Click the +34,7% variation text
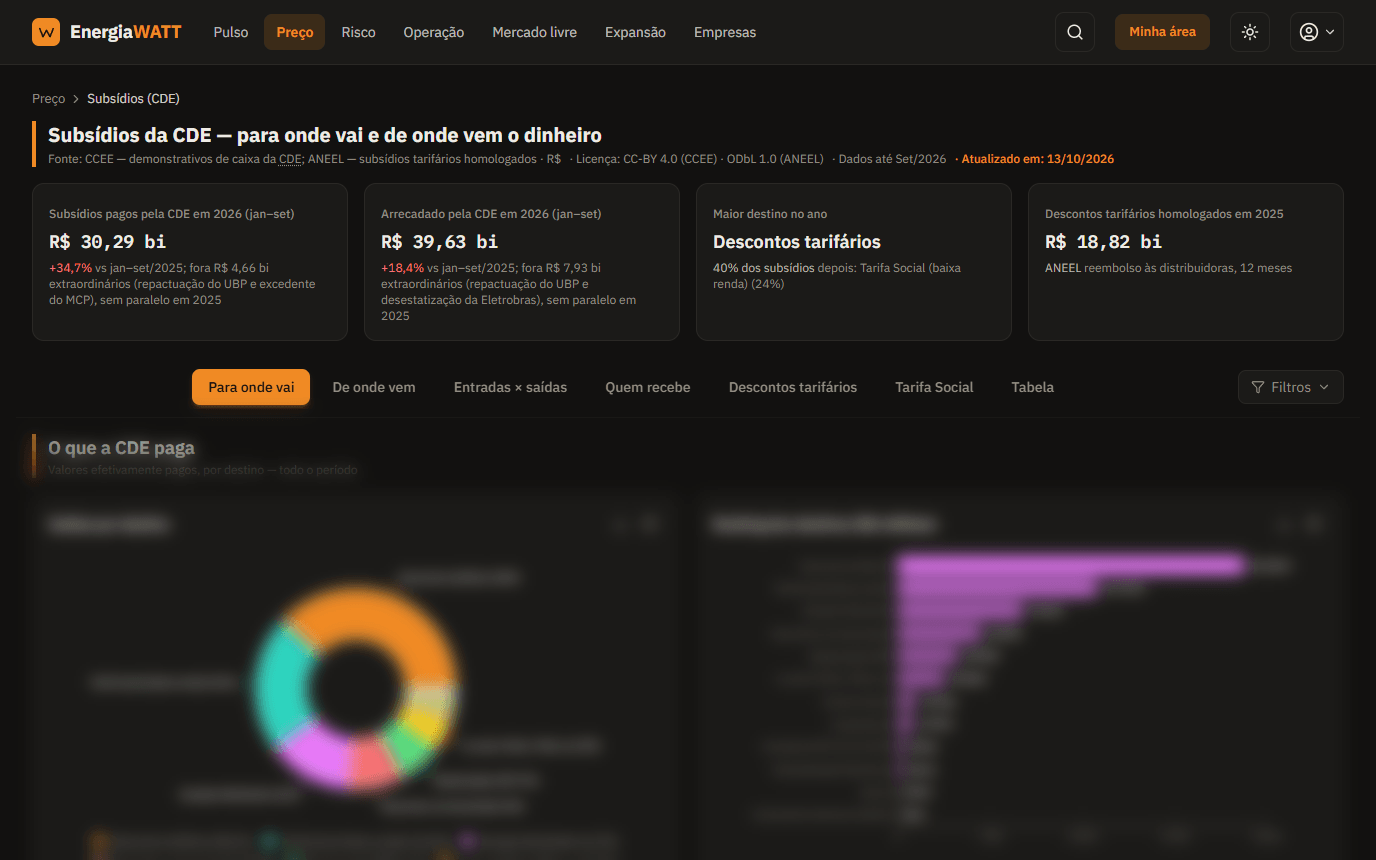Image resolution: width=1376 pixels, height=860 pixels. (70, 268)
